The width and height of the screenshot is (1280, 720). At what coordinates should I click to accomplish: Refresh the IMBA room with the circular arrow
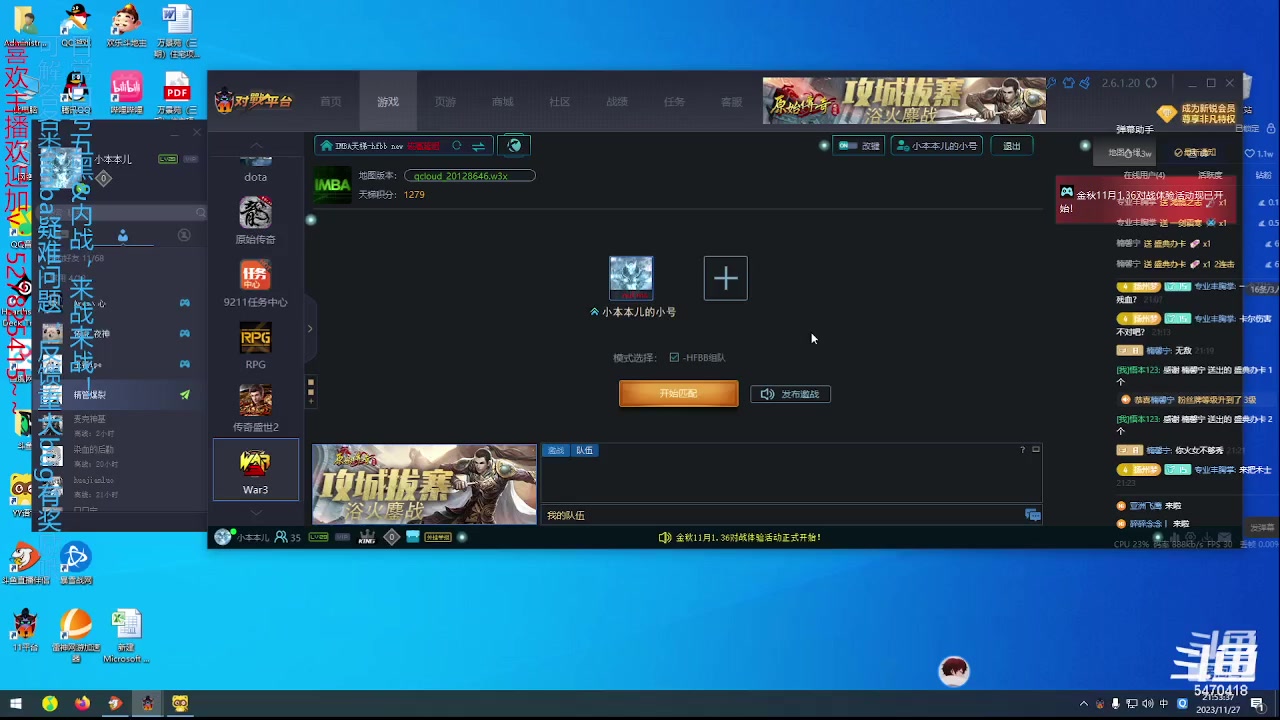pos(457,146)
